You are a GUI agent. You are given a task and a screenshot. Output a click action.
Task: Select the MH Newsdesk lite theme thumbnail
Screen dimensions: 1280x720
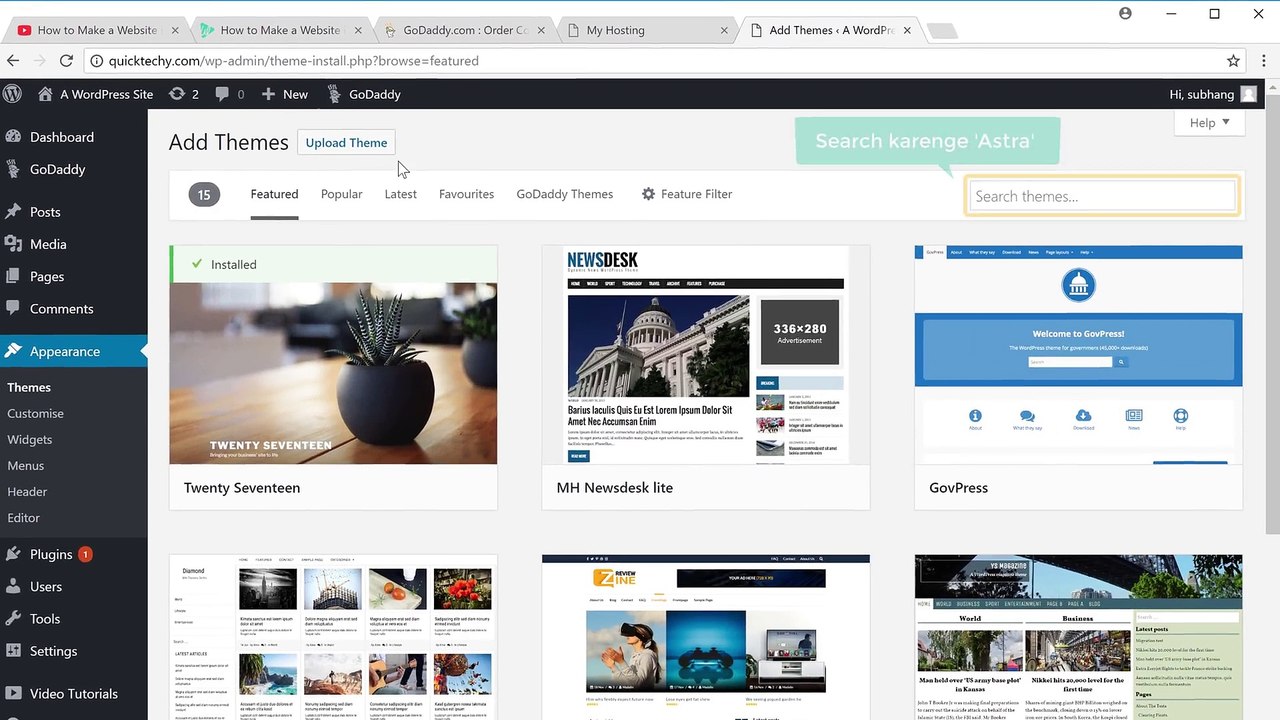coord(706,355)
